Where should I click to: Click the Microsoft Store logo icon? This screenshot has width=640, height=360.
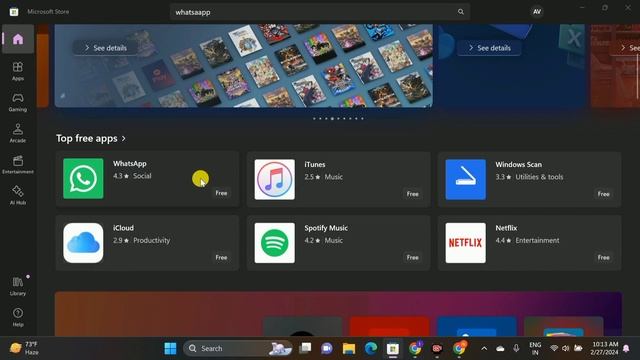pos(14,12)
